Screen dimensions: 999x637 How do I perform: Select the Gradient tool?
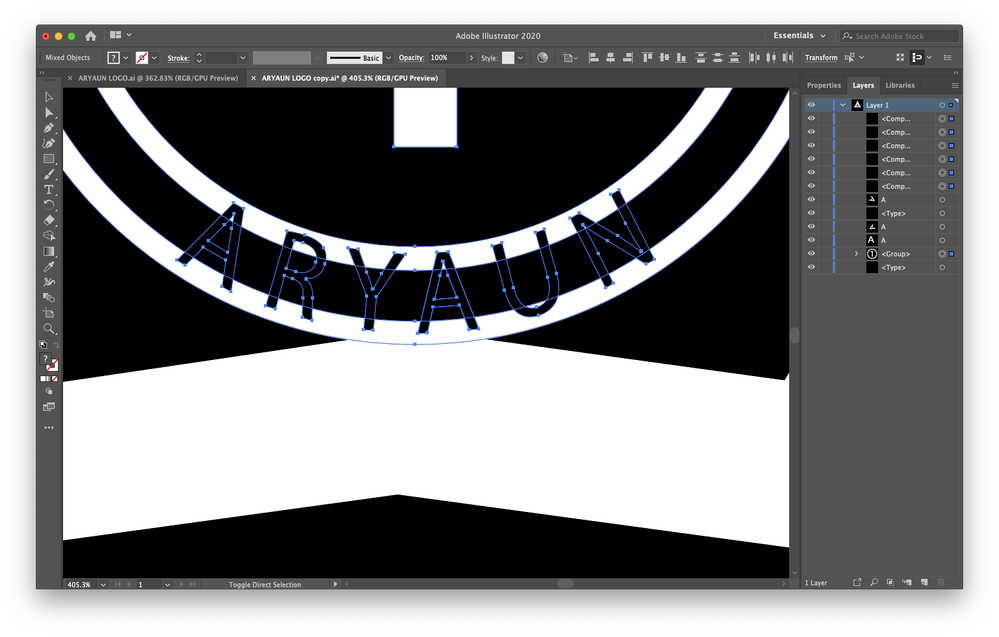click(49, 252)
